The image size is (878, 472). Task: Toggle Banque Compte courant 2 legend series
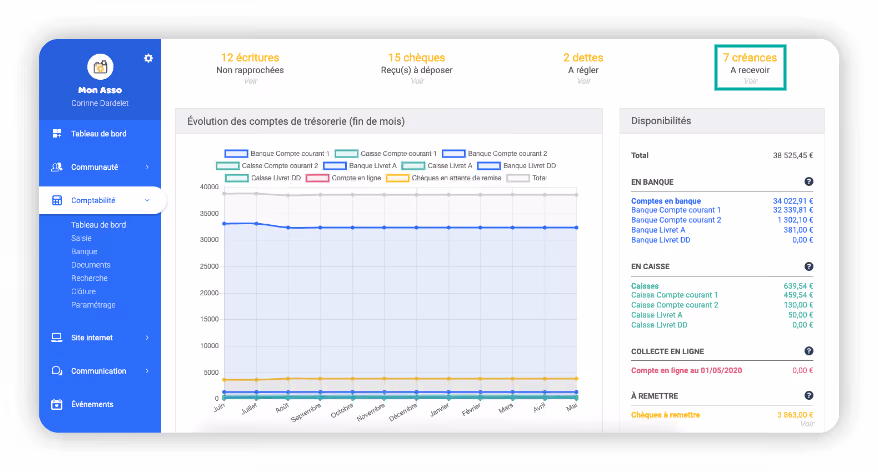(494, 153)
